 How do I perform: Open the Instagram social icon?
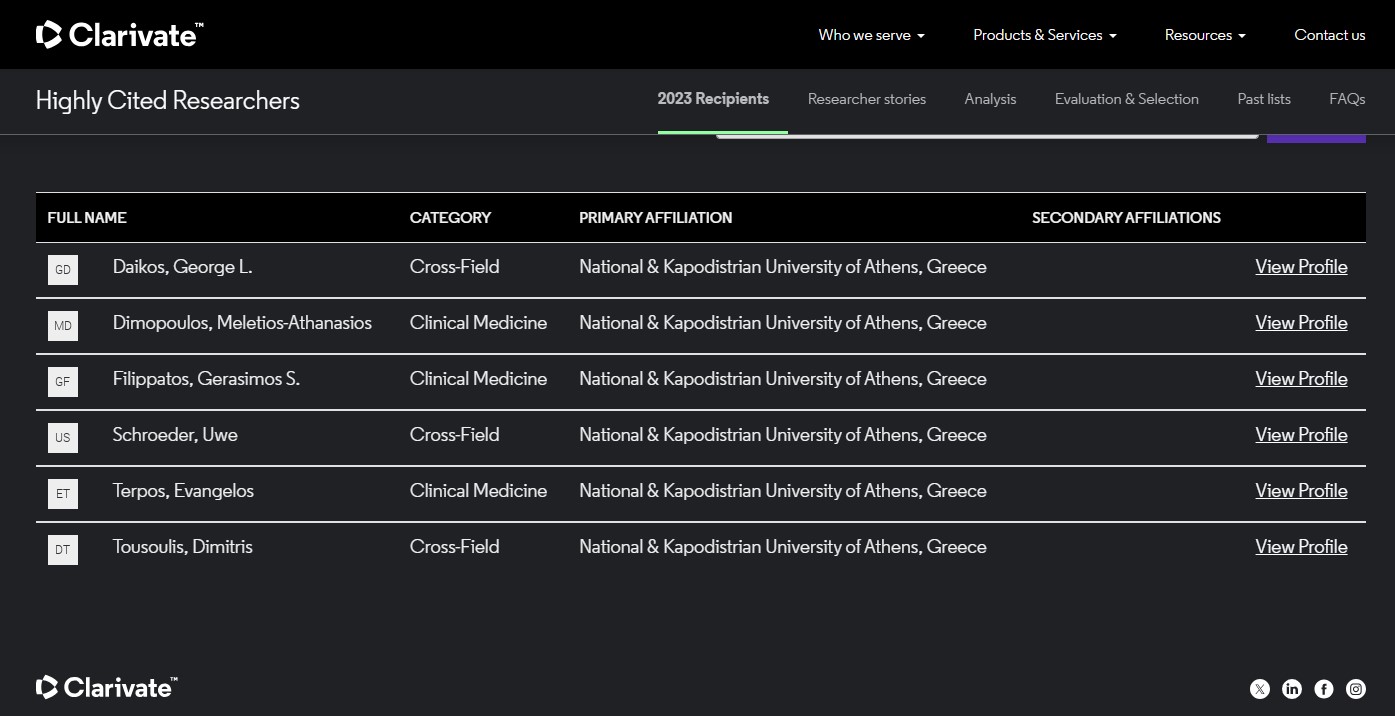pyautogui.click(x=1356, y=688)
